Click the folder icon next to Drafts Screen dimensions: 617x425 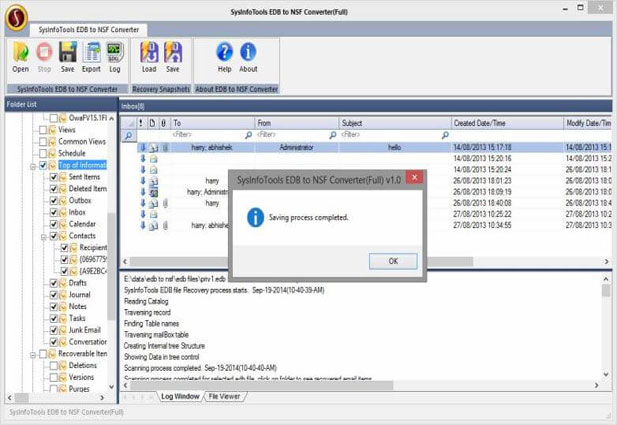tap(63, 283)
